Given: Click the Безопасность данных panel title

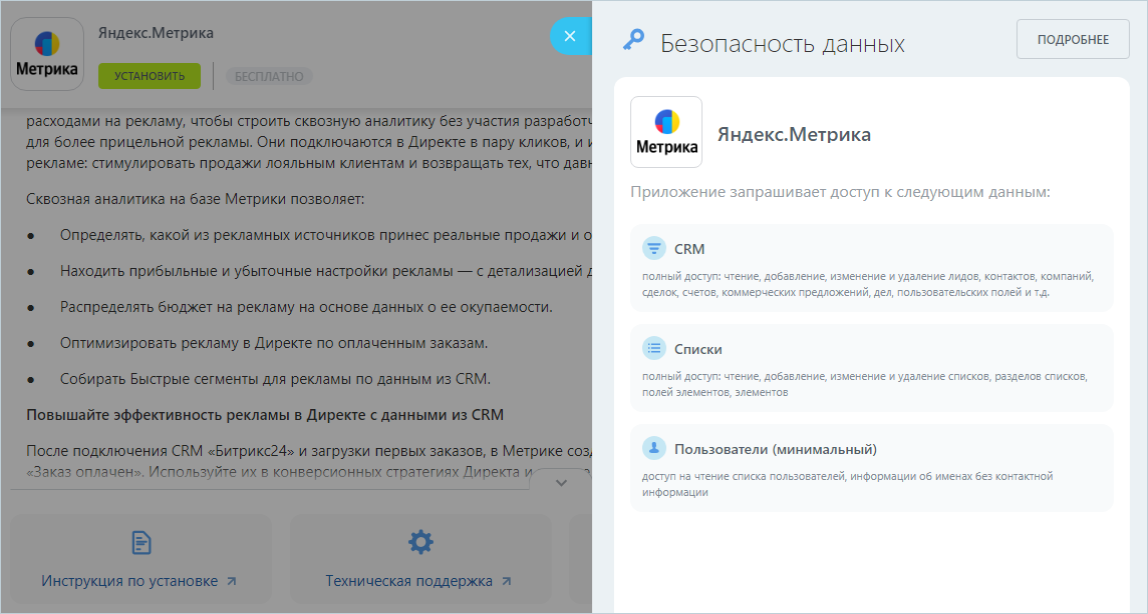Looking at the screenshot, I should pyautogui.click(x=783, y=44).
